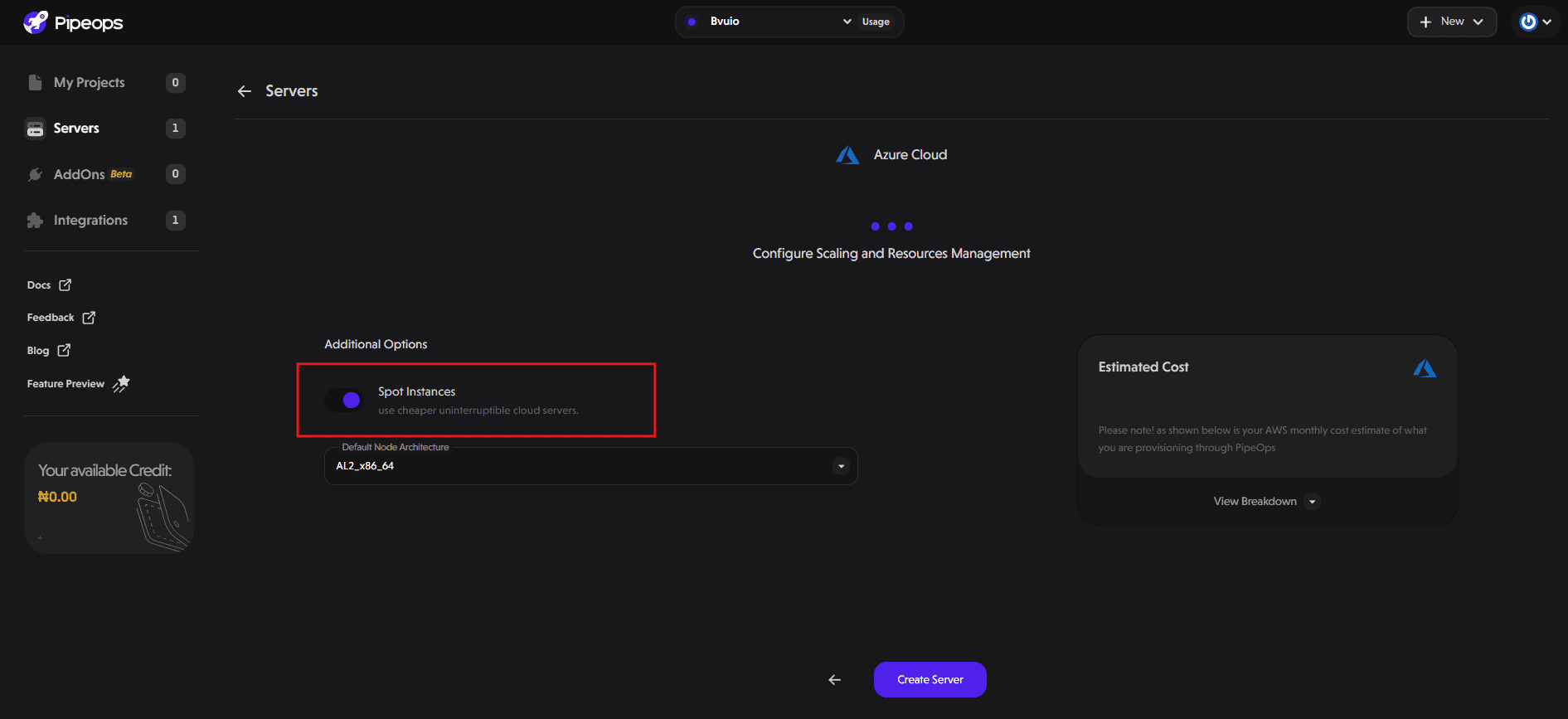This screenshot has height=719, width=1568.
Task: Click the Feature Preview star icon
Action: 121,383
